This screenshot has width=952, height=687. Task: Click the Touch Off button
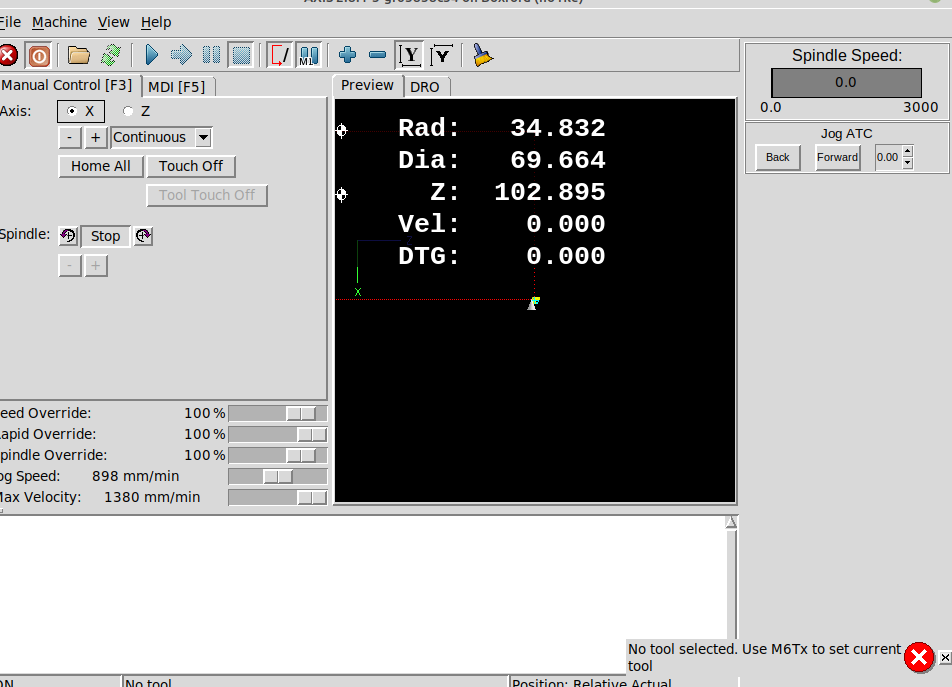[x=191, y=166]
